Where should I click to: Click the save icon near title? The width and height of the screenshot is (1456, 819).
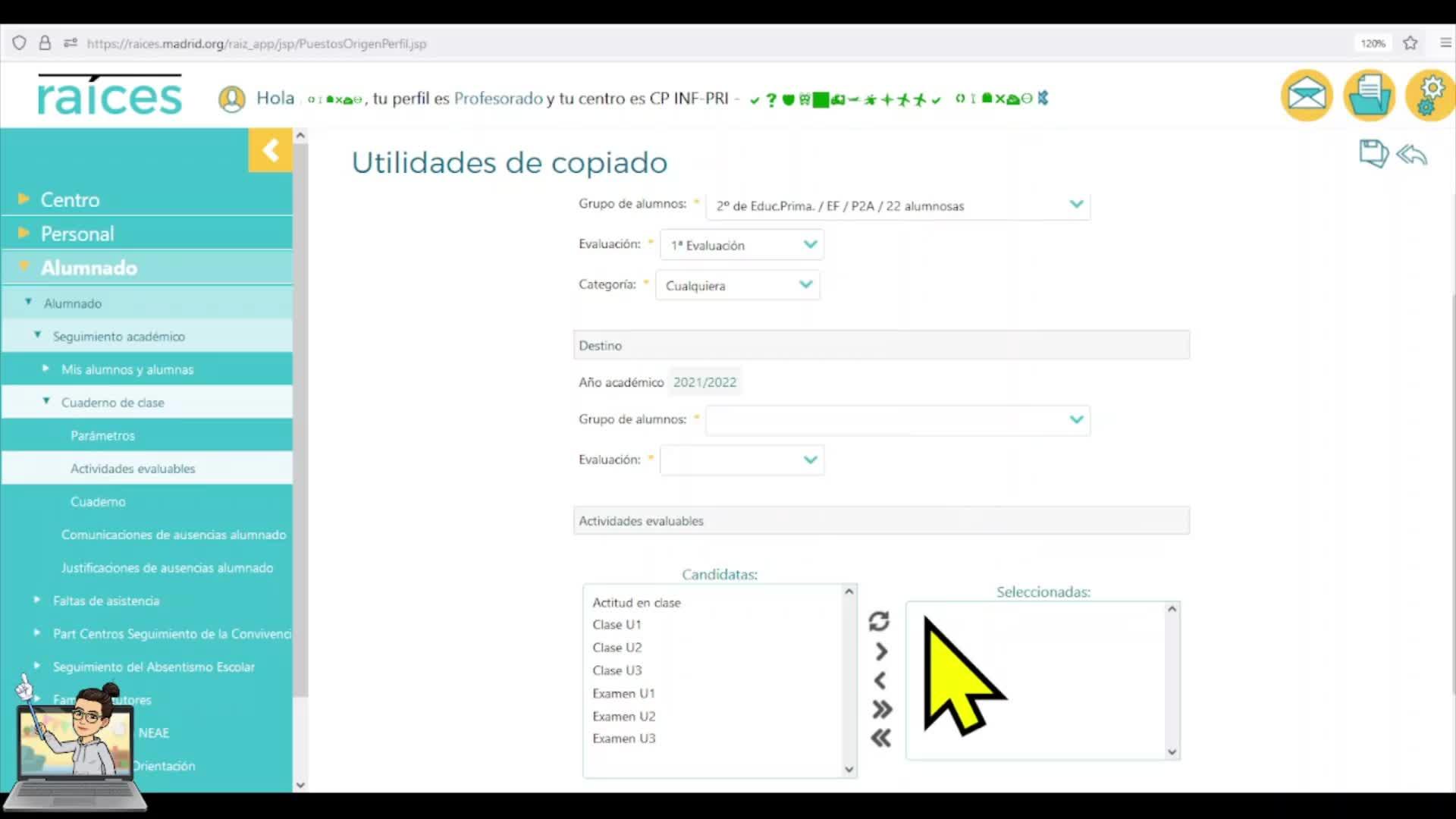click(x=1373, y=154)
